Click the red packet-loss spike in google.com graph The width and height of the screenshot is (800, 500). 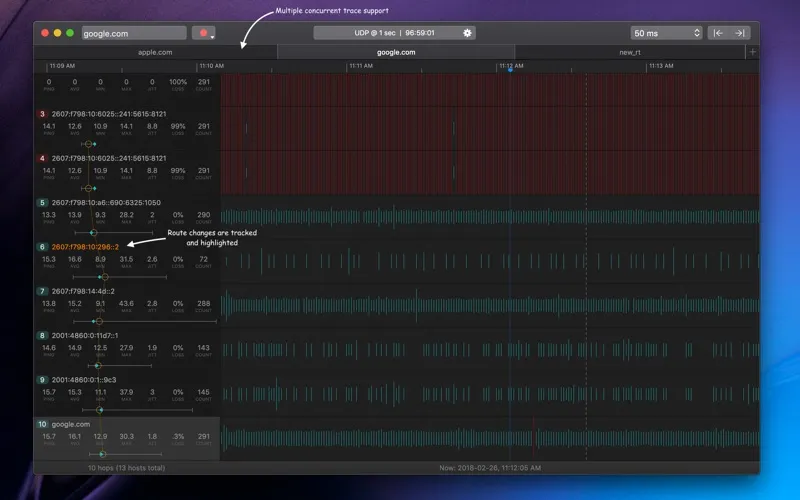[534, 437]
